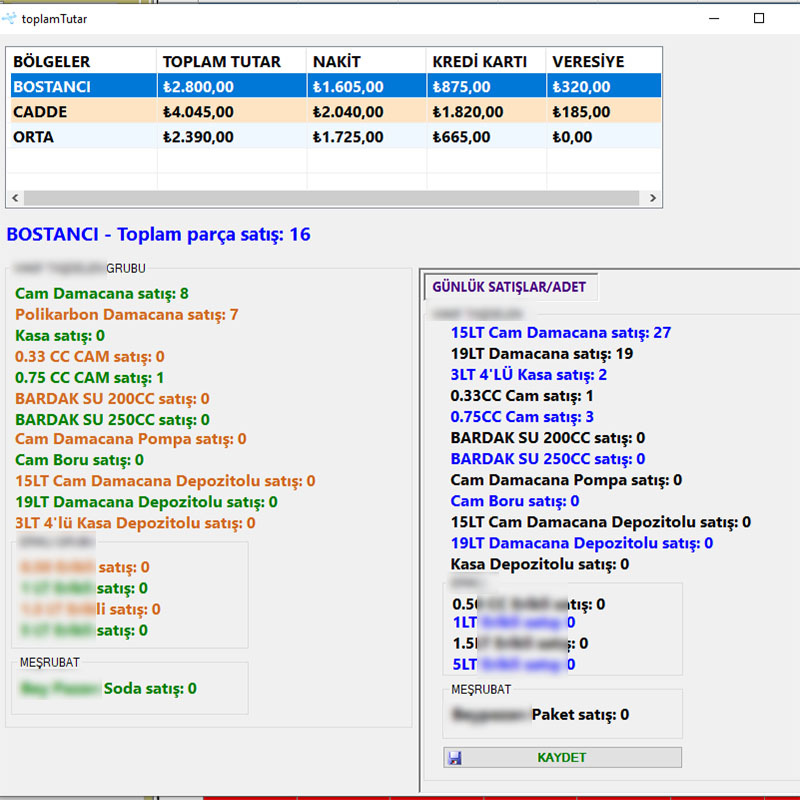Click the TOPLAM TUTAR column header
This screenshot has height=800, width=800.
point(221,61)
